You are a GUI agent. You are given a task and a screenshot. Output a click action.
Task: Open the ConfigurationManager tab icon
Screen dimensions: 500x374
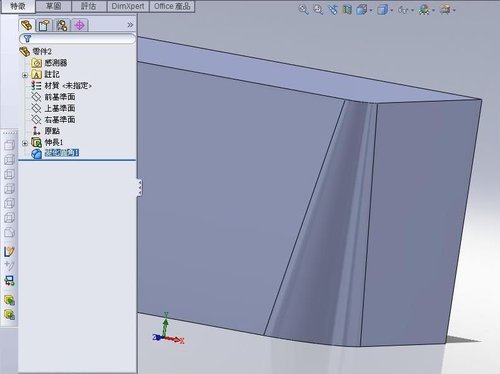pyautogui.click(x=62, y=25)
